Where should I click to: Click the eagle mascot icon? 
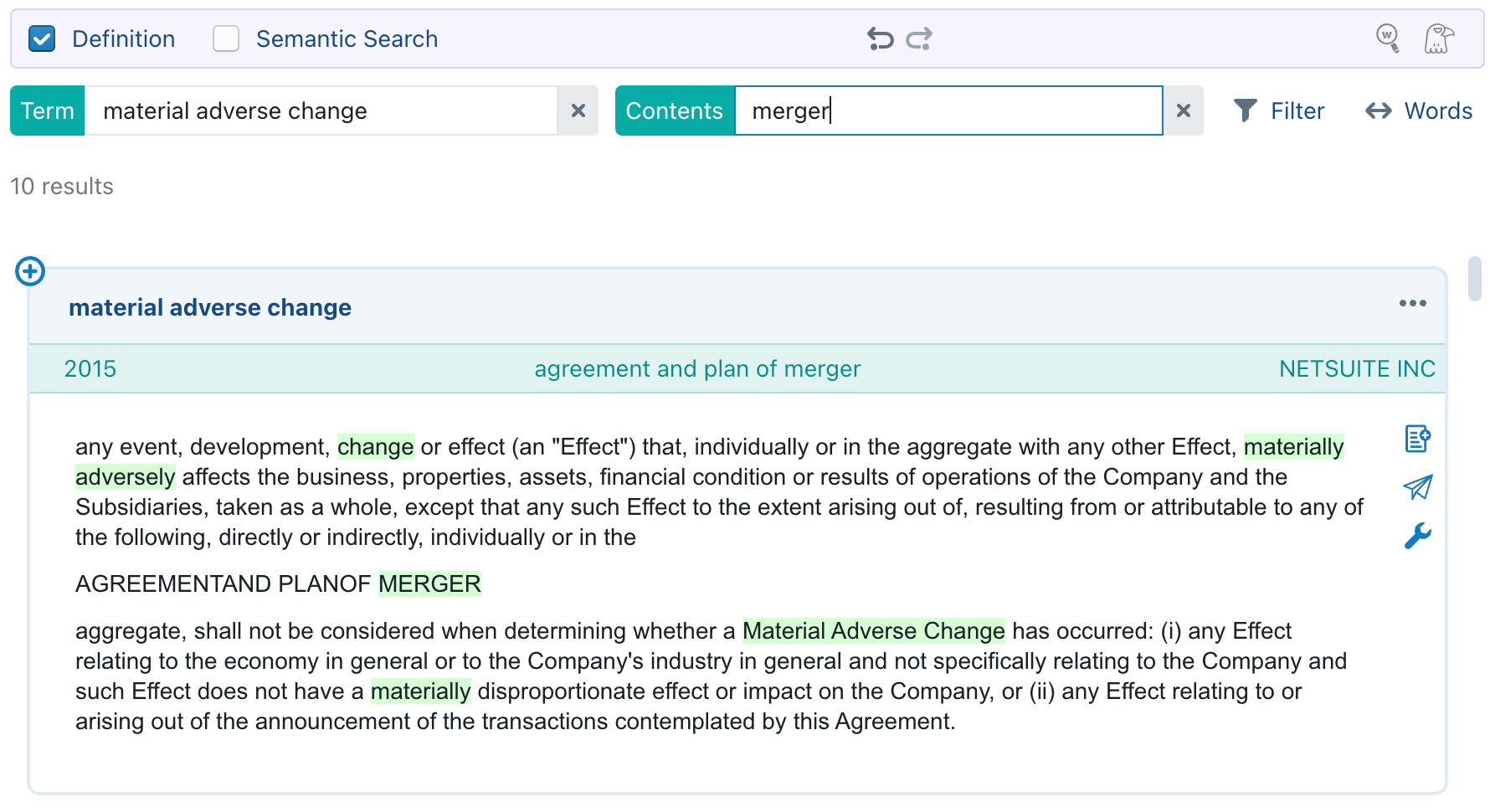[x=1439, y=39]
